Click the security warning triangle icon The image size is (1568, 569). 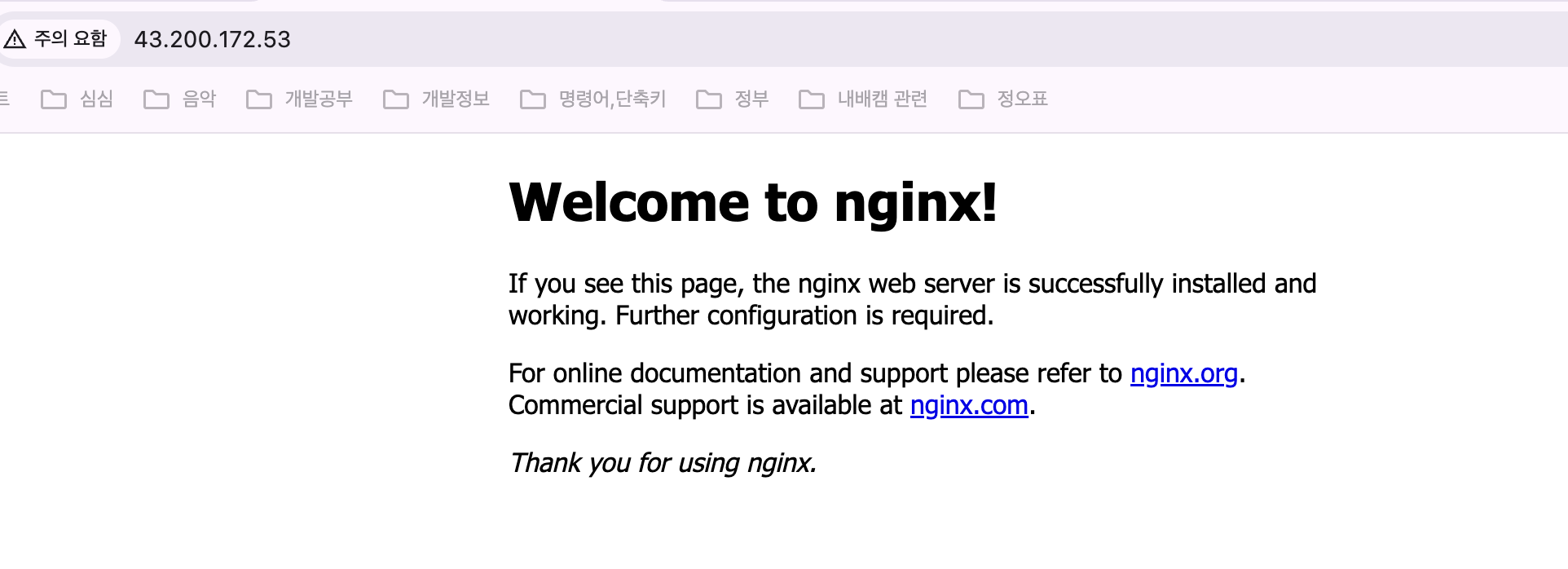click(x=15, y=38)
